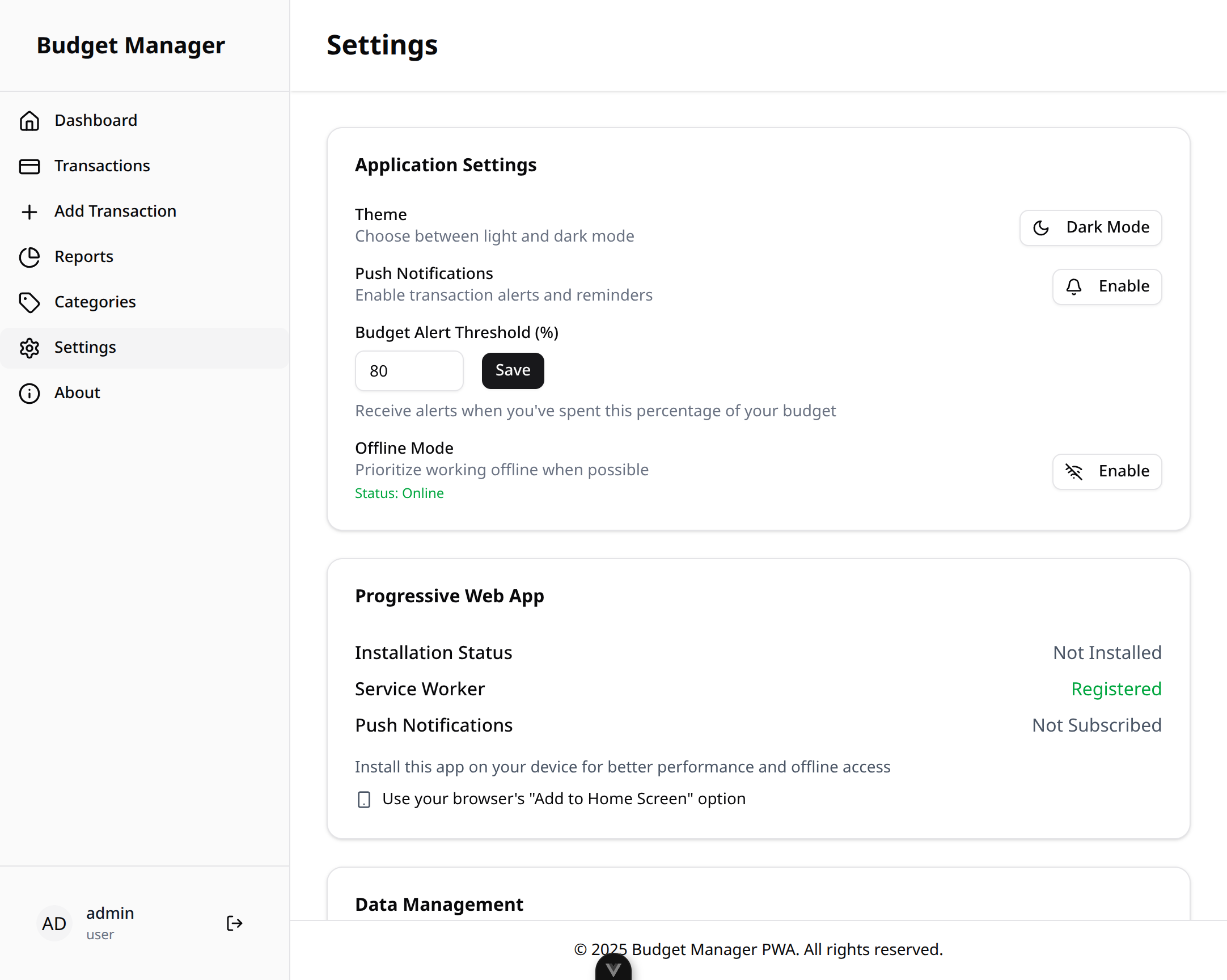Focus the Budget Alert Threshold input field
Image resolution: width=1227 pixels, height=980 pixels.
[409, 370]
